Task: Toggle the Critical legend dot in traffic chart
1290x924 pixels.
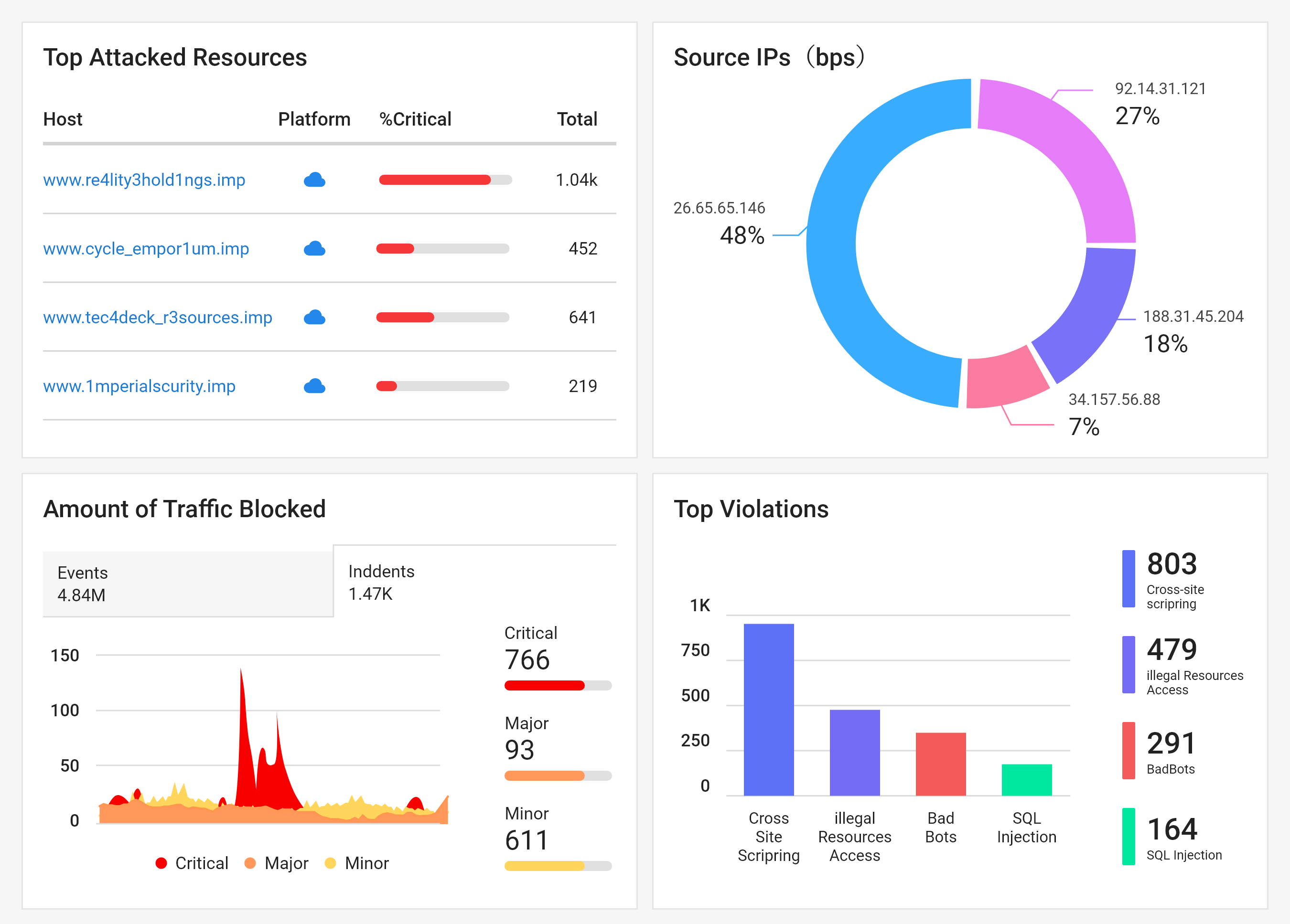Action: [161, 863]
